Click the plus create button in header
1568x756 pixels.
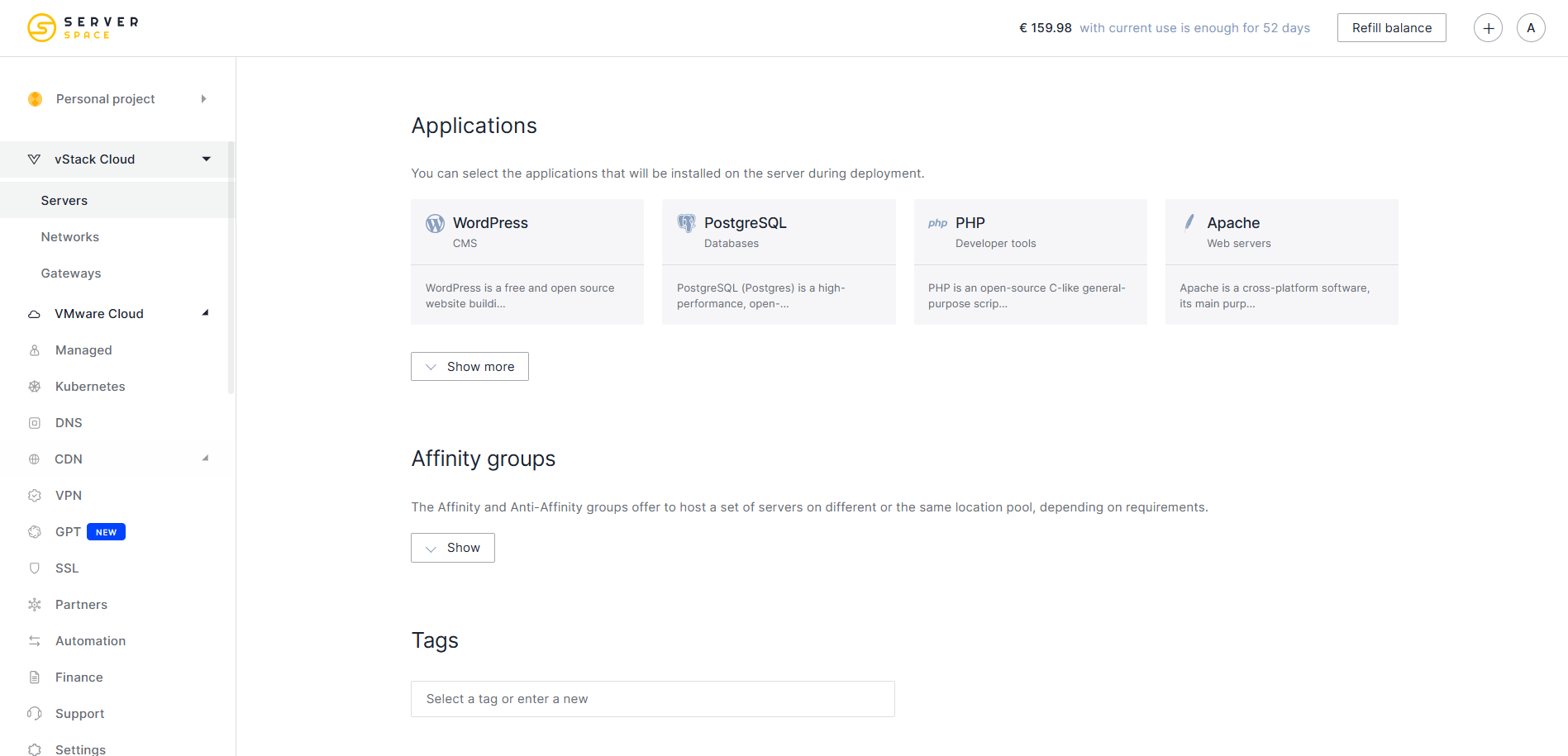click(1488, 28)
